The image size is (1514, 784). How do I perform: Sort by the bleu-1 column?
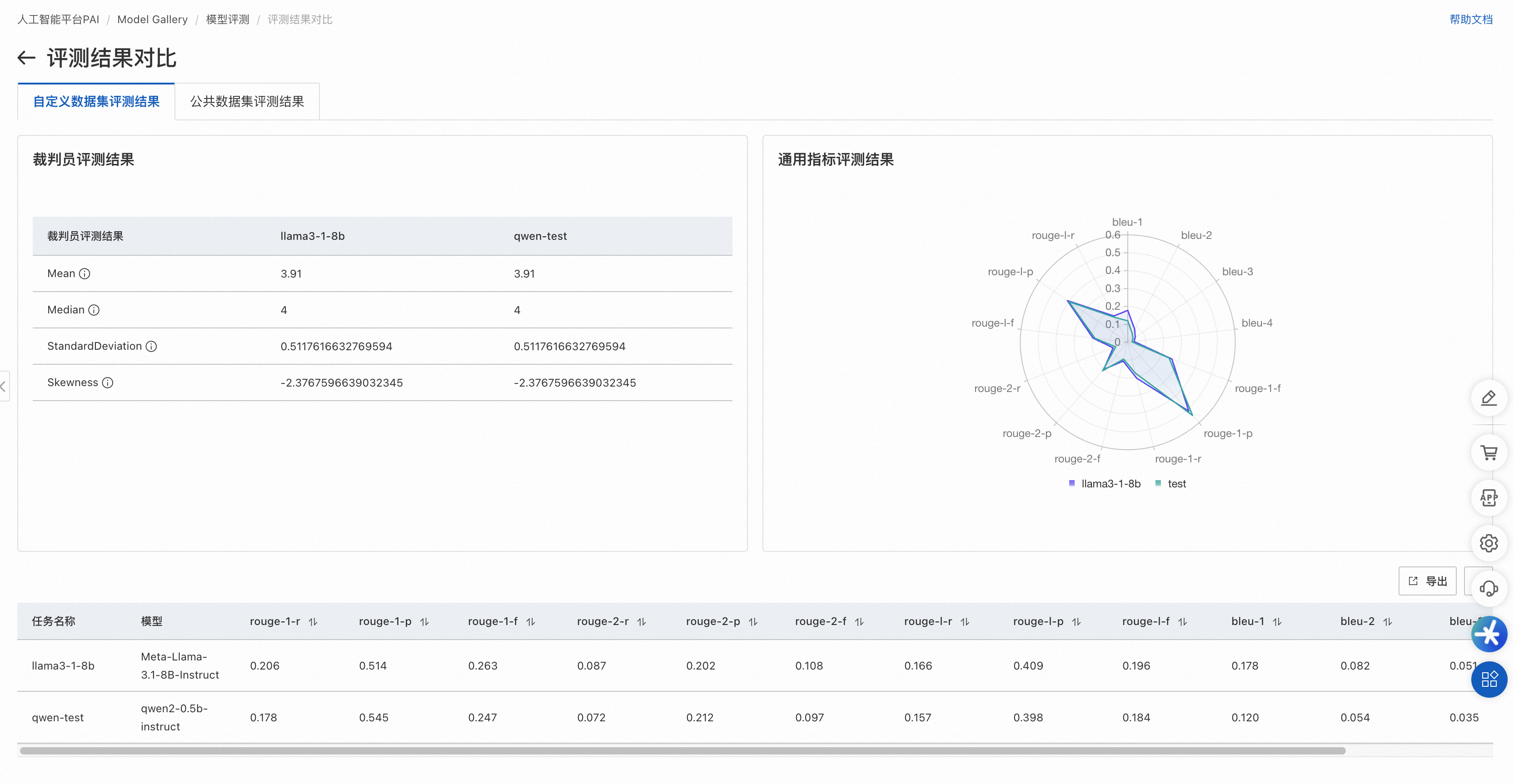pyautogui.click(x=1276, y=622)
